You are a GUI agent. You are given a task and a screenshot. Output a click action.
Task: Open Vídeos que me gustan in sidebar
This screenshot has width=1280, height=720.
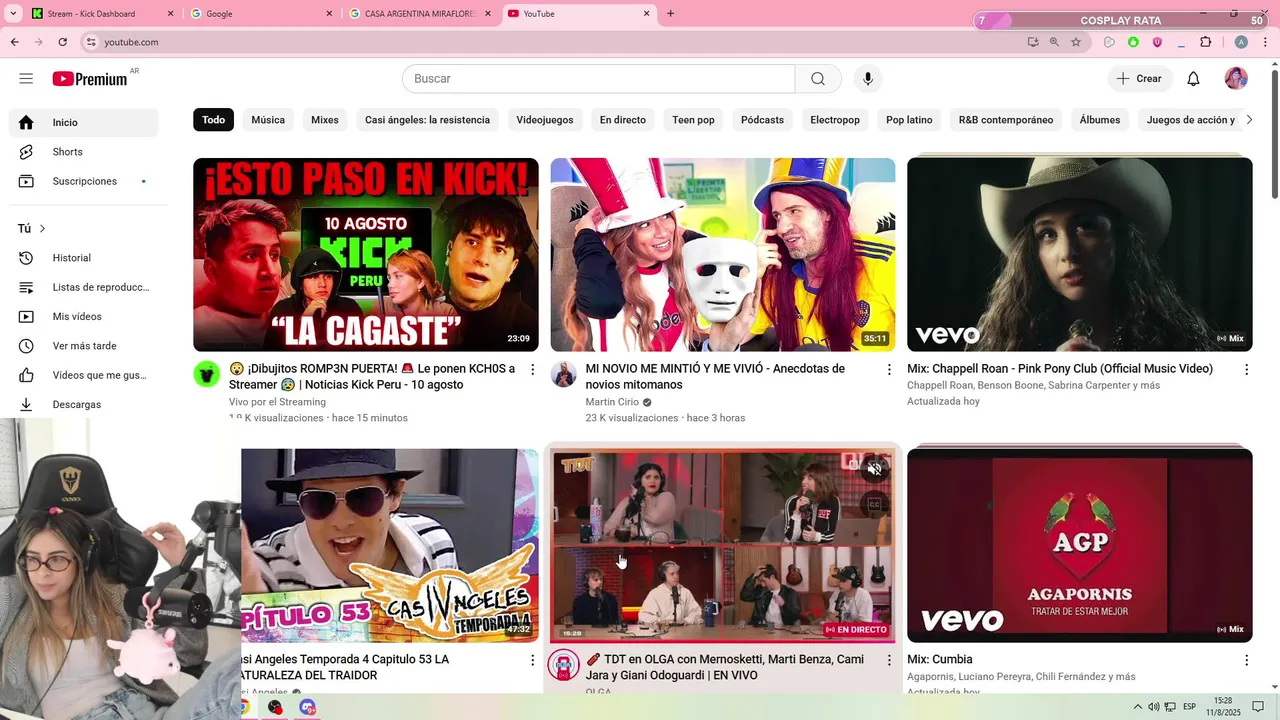(x=84, y=375)
